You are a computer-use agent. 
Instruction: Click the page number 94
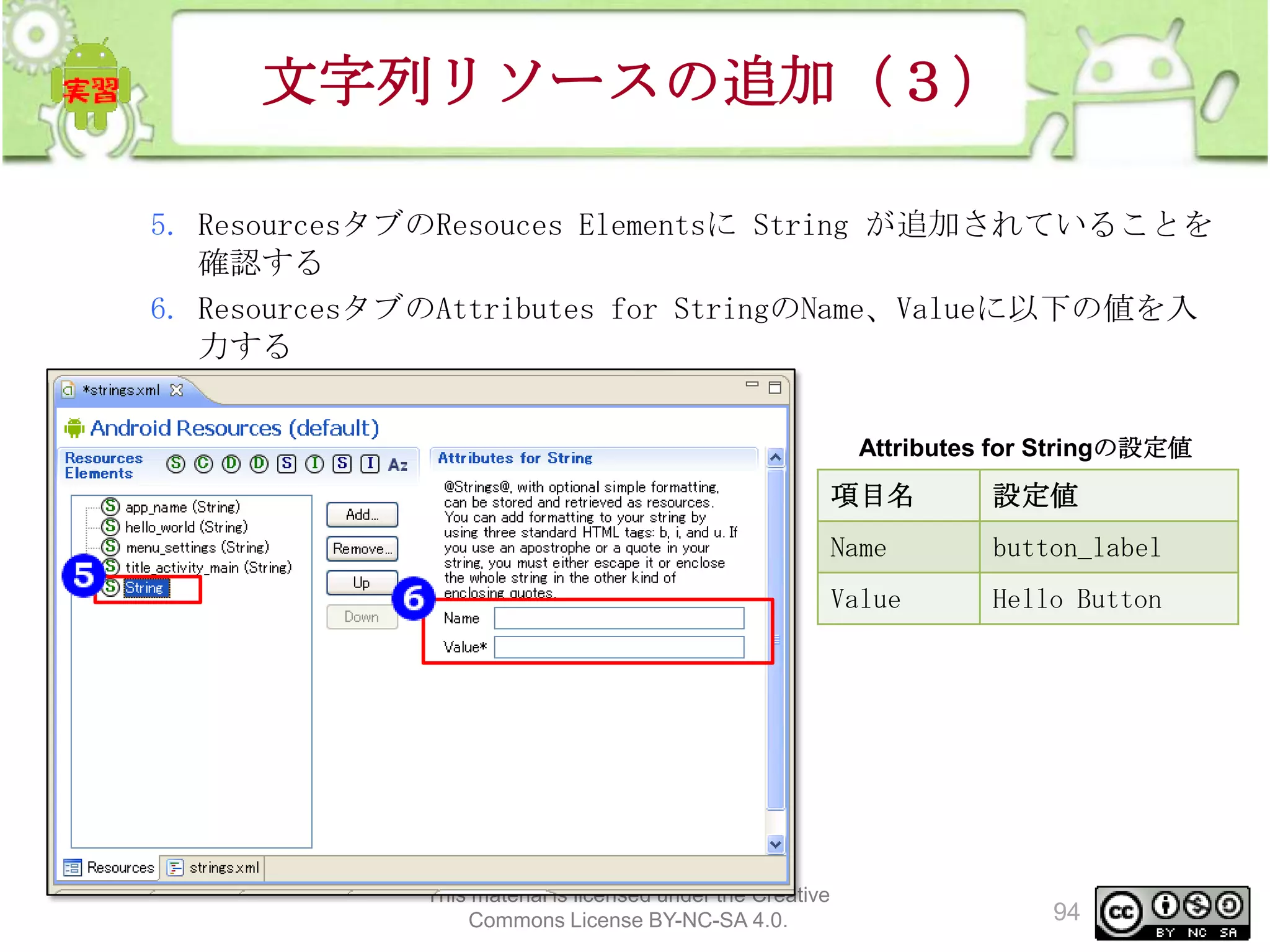point(1066,912)
